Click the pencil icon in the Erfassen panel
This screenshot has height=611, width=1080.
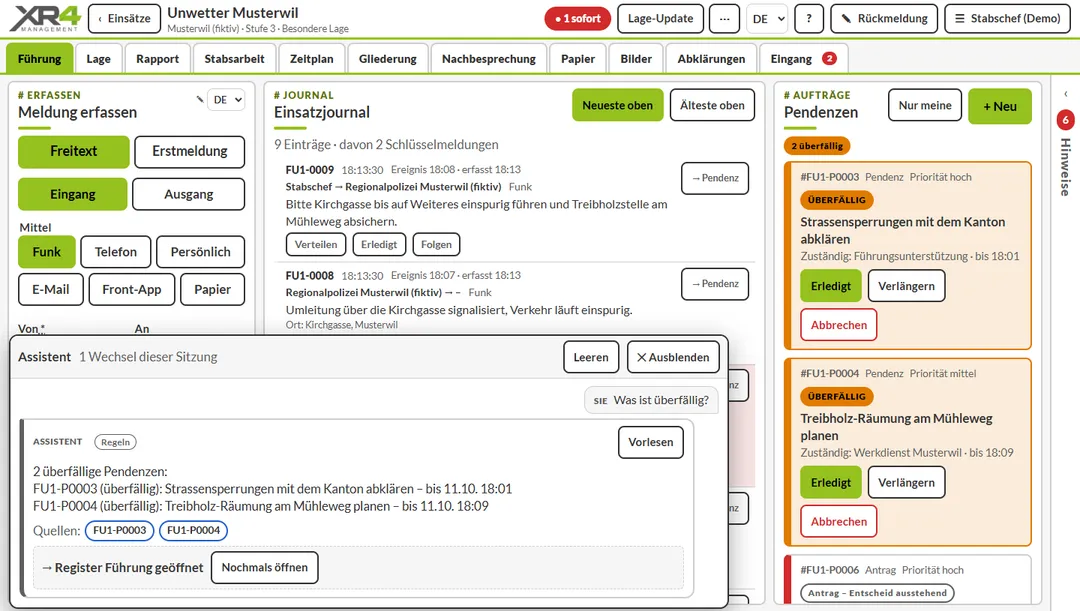coord(200,99)
